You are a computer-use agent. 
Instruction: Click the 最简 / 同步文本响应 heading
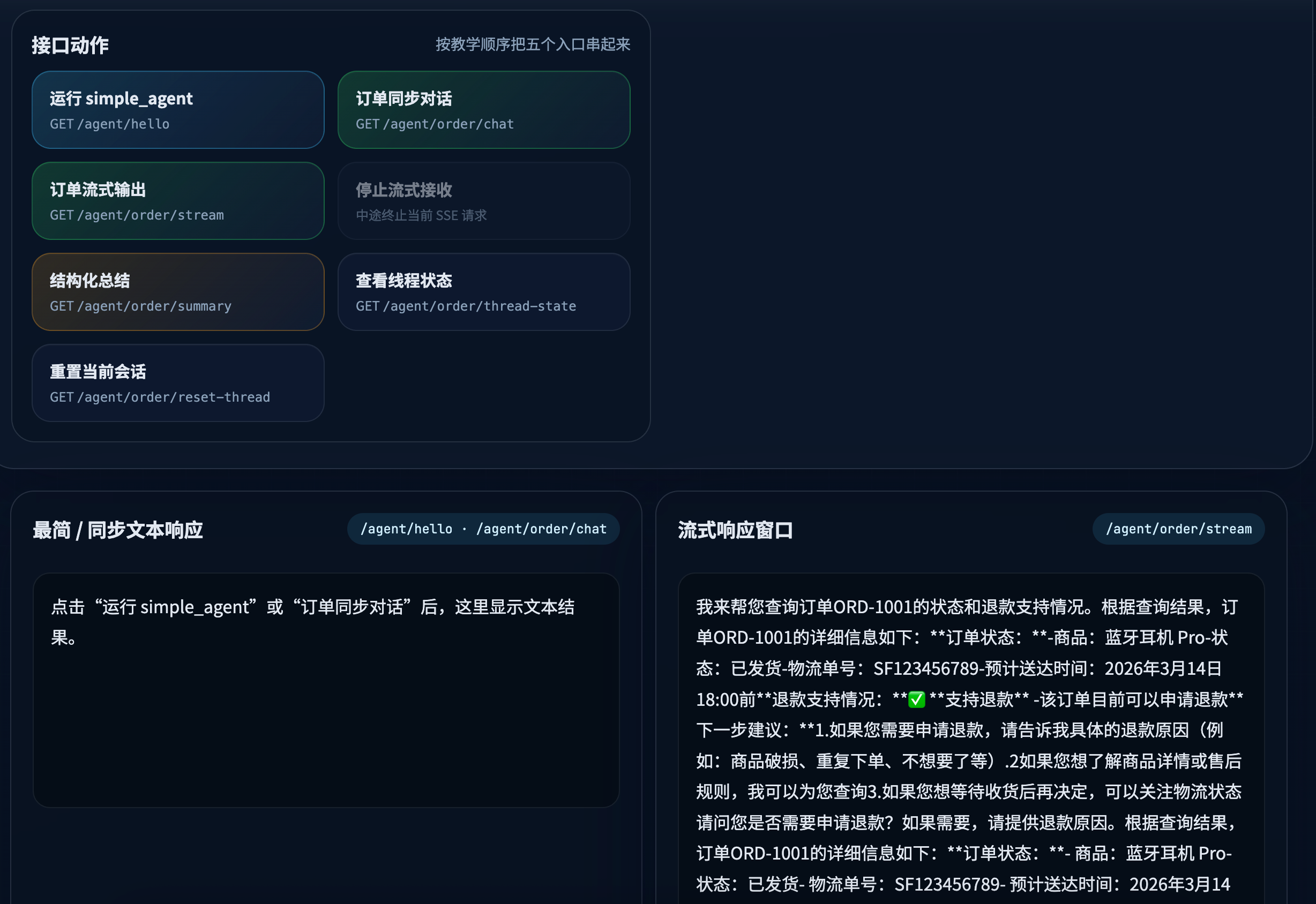pyautogui.click(x=118, y=530)
